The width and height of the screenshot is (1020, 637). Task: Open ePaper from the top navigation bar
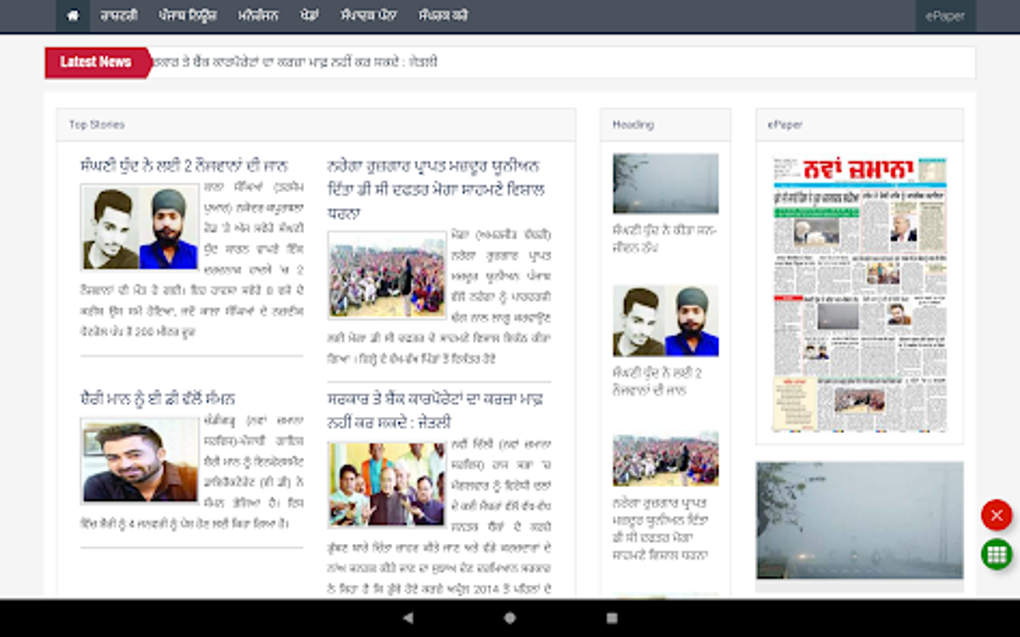[945, 16]
